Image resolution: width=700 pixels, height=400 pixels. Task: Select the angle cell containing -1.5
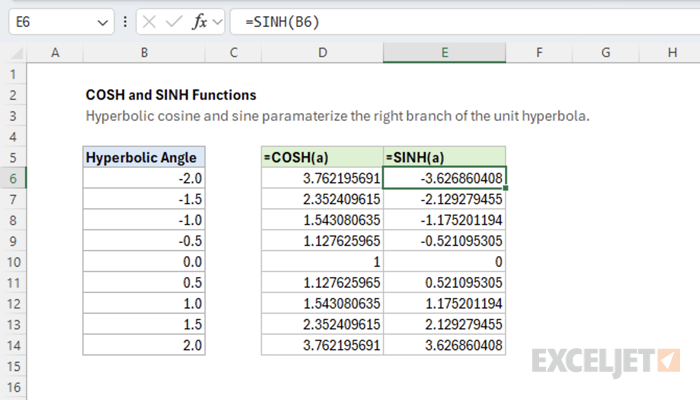pos(144,199)
